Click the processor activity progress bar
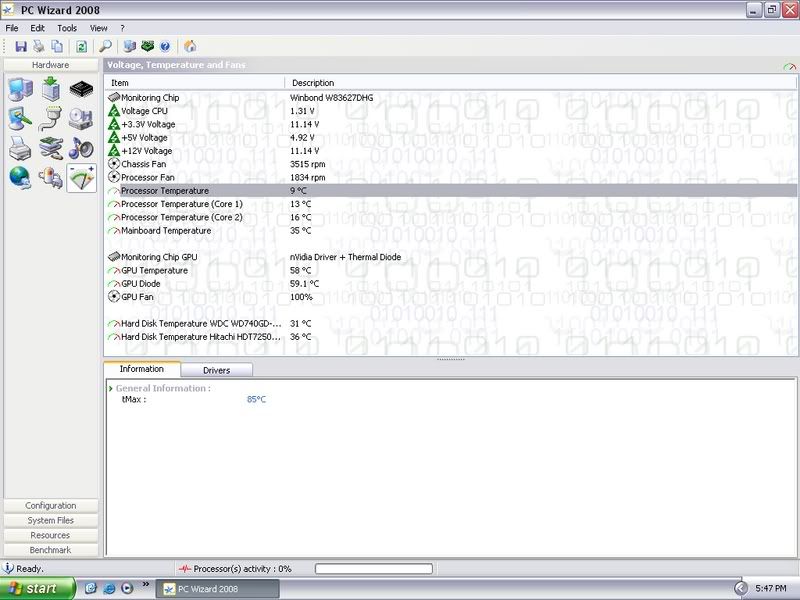The height and width of the screenshot is (600, 800). pos(373,568)
